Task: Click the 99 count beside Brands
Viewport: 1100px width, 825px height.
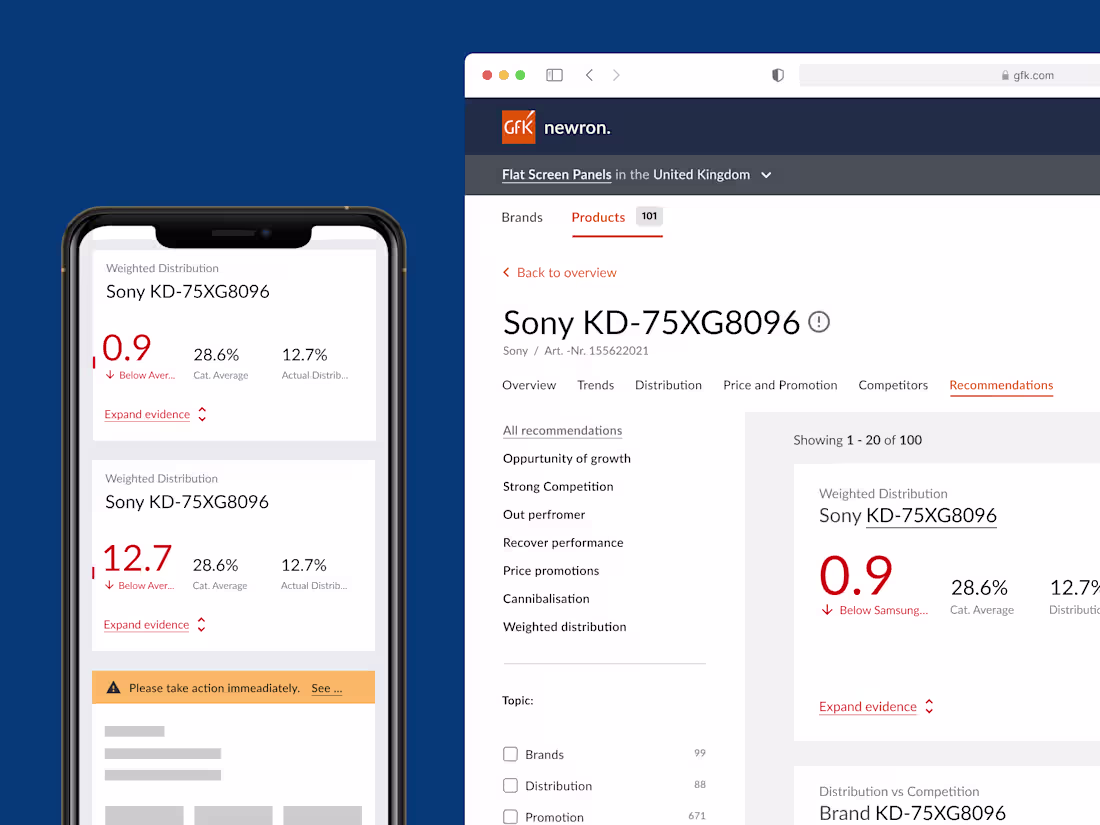Action: tap(699, 753)
